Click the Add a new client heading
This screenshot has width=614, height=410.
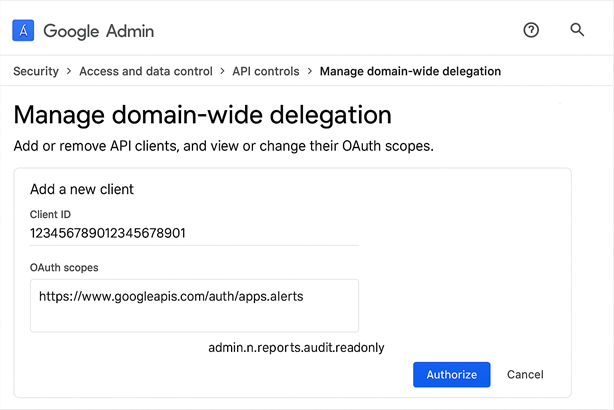tap(82, 189)
